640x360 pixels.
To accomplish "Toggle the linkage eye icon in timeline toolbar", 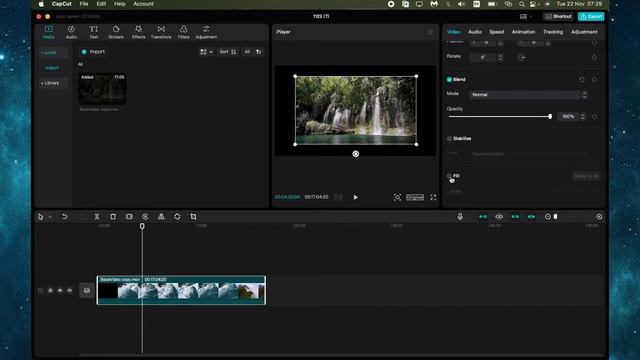I will pos(499,217).
